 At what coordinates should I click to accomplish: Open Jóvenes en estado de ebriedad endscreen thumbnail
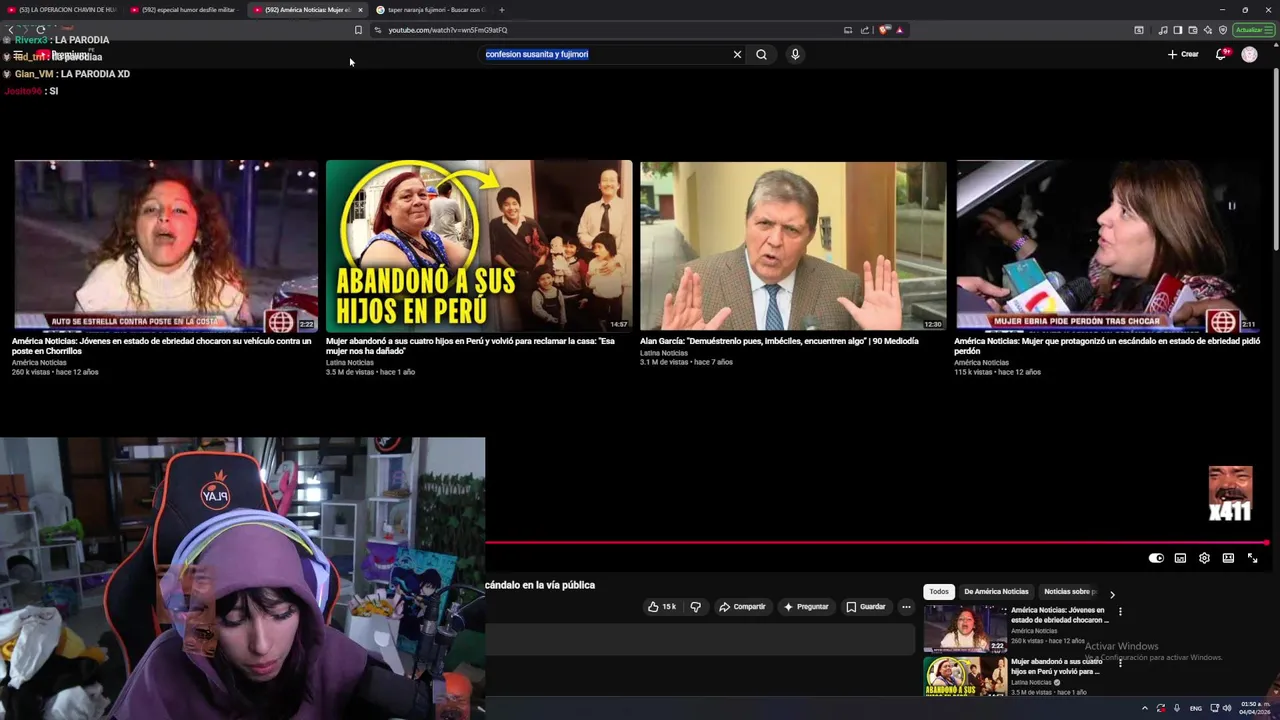click(x=166, y=246)
